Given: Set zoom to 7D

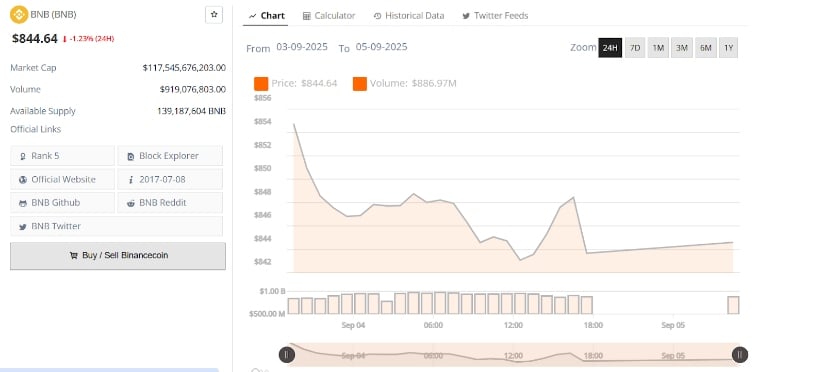Looking at the screenshot, I should (x=635, y=48).
